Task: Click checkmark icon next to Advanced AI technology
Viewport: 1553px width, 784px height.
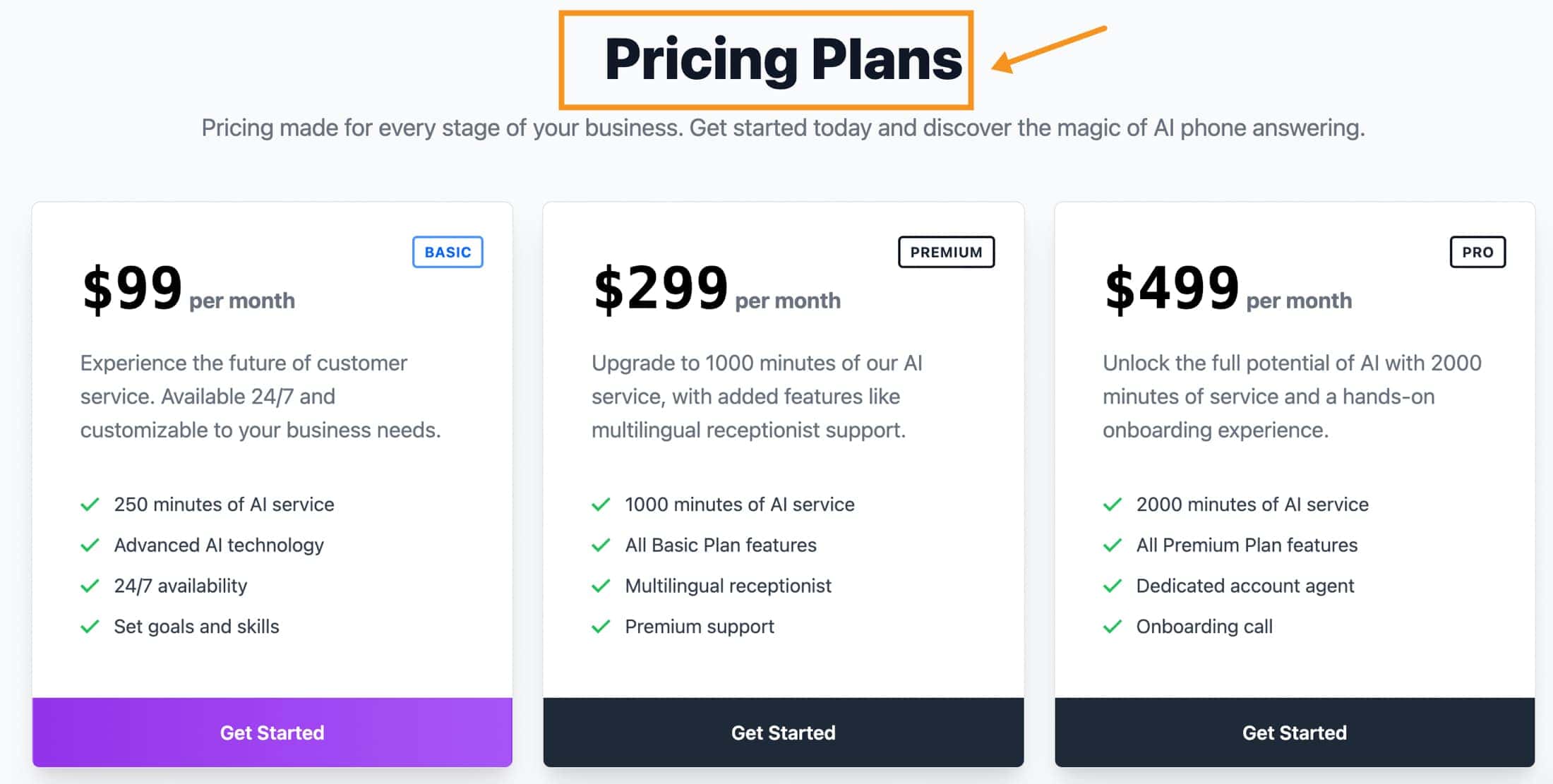Action: (x=90, y=545)
